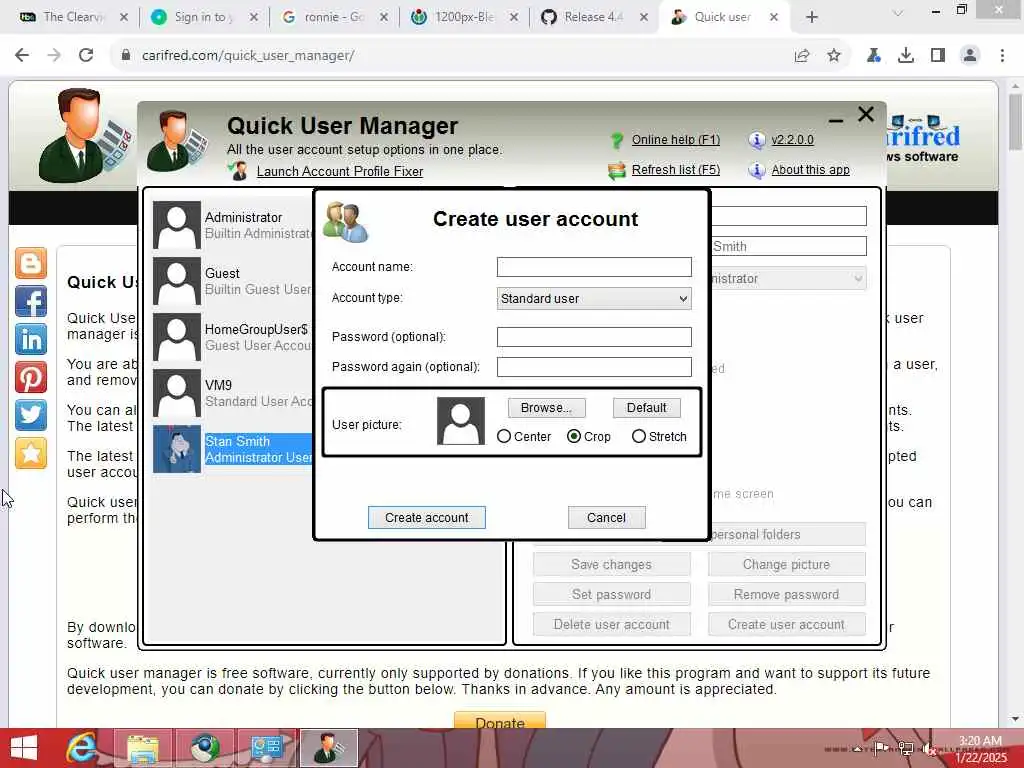Screen dimensions: 1024x768
Task: Click into the Account name field
Action: tap(594, 266)
